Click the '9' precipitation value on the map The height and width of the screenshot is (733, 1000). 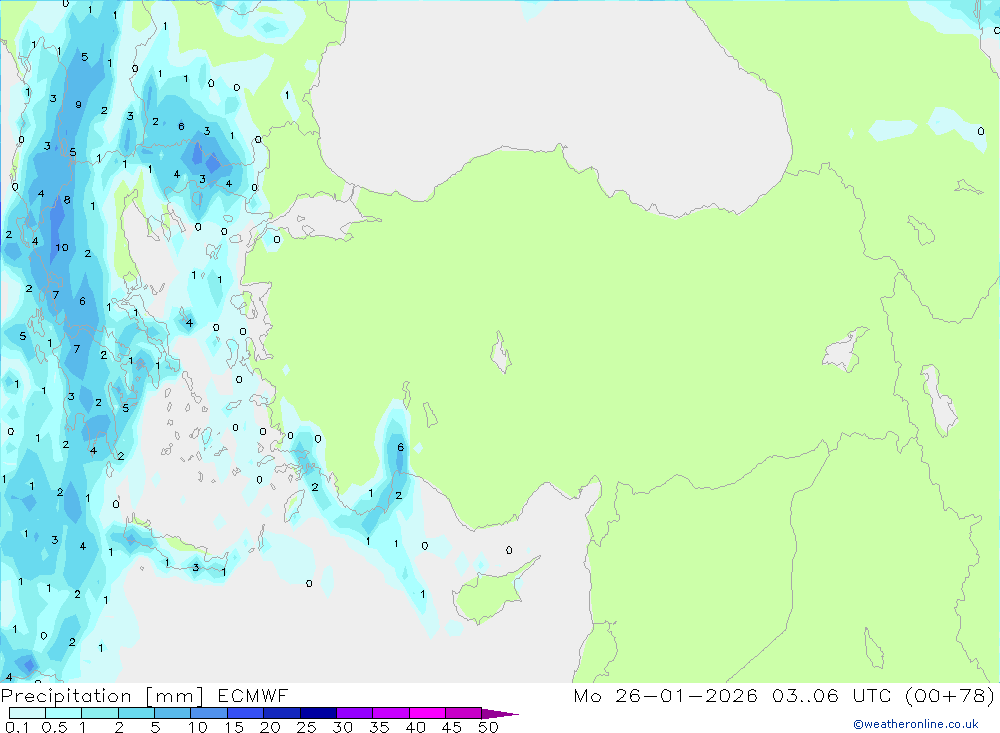[78, 105]
